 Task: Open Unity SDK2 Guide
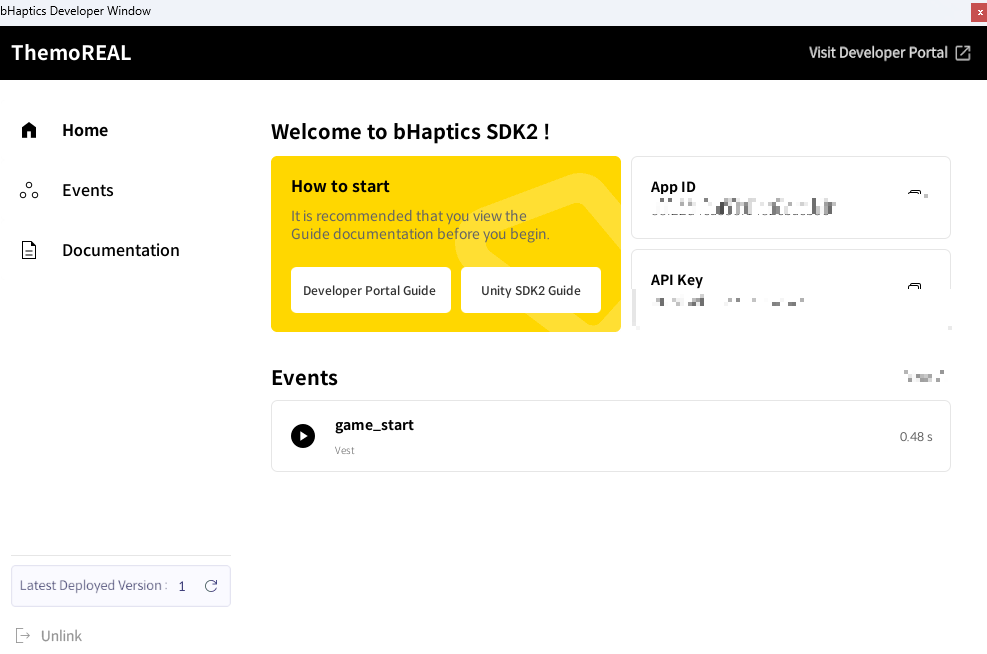click(x=531, y=290)
